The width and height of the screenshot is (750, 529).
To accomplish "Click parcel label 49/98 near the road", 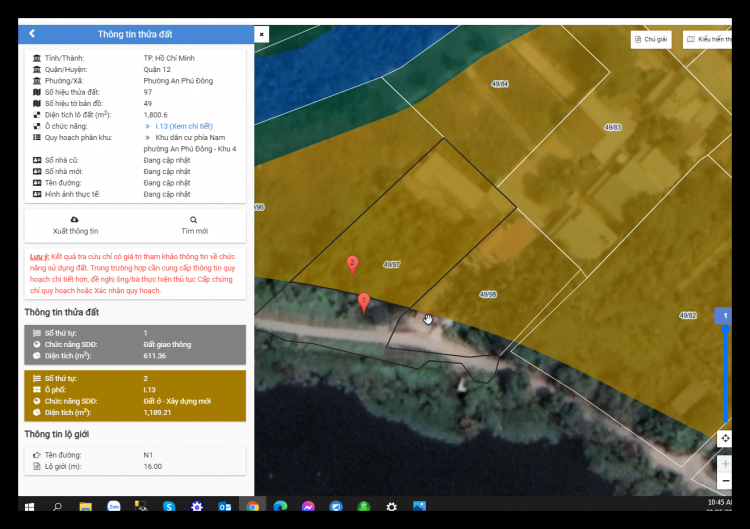I will click(488, 295).
